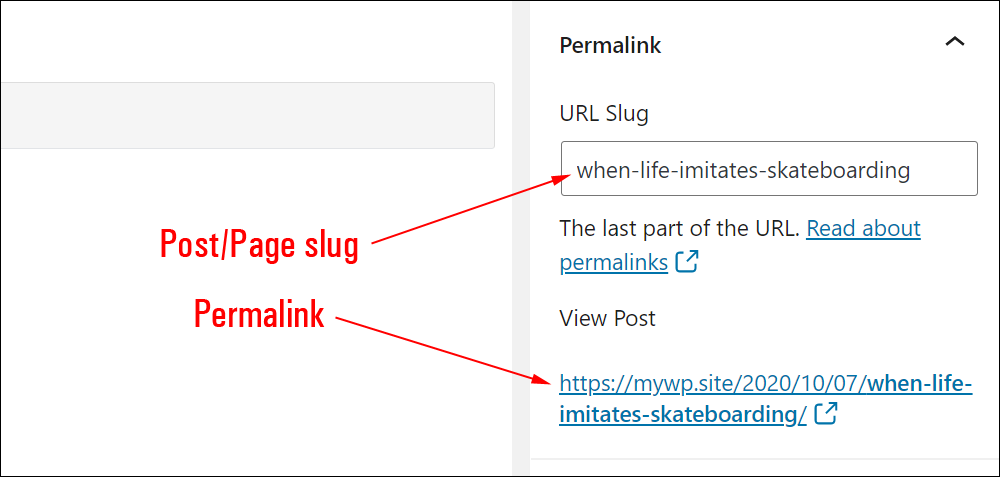Focus the URL Slug text field
Image resolution: width=1000 pixels, height=477 pixels.
(769, 168)
